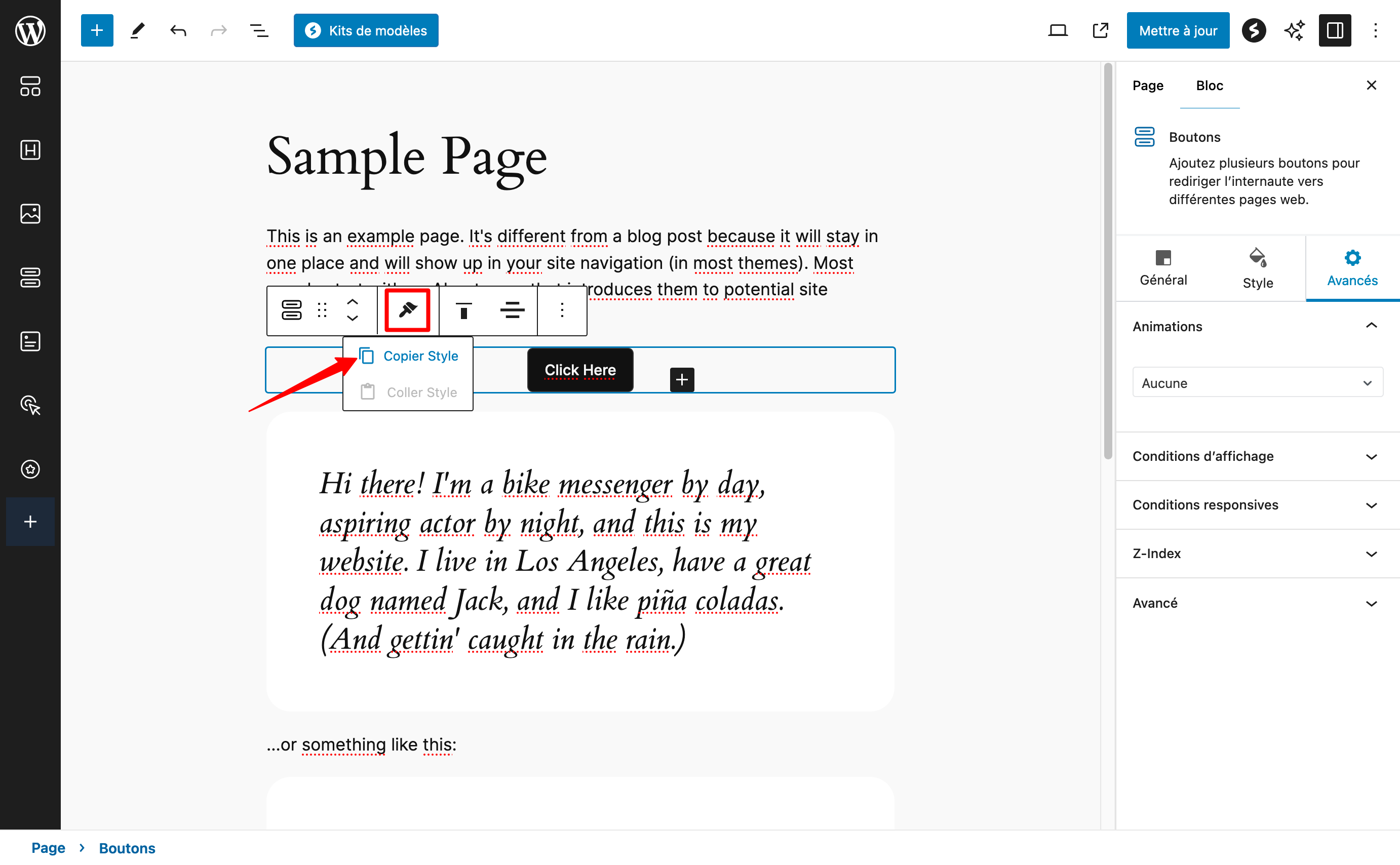Screen dimensions: 1400x865
Task: Click the Mettre à jour button
Action: (x=1178, y=30)
